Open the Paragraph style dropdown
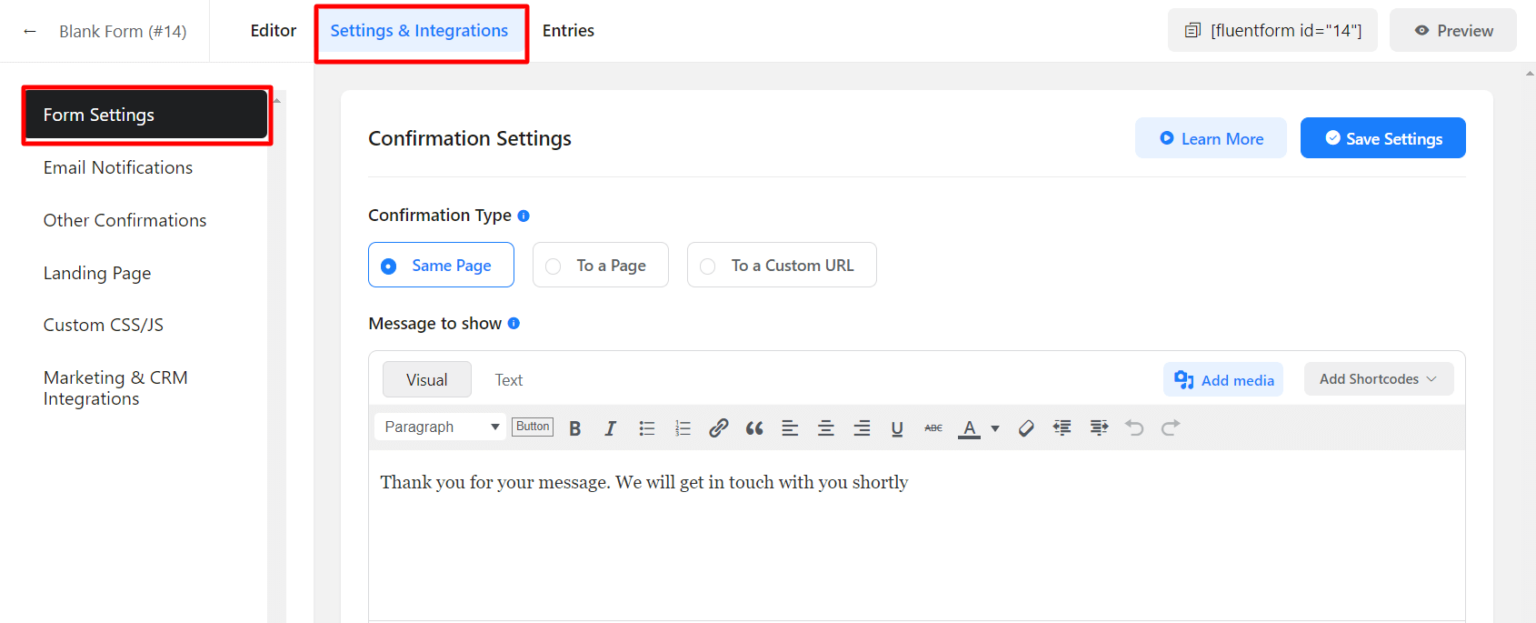Screen dimensions: 1536x623 click(x=440, y=426)
